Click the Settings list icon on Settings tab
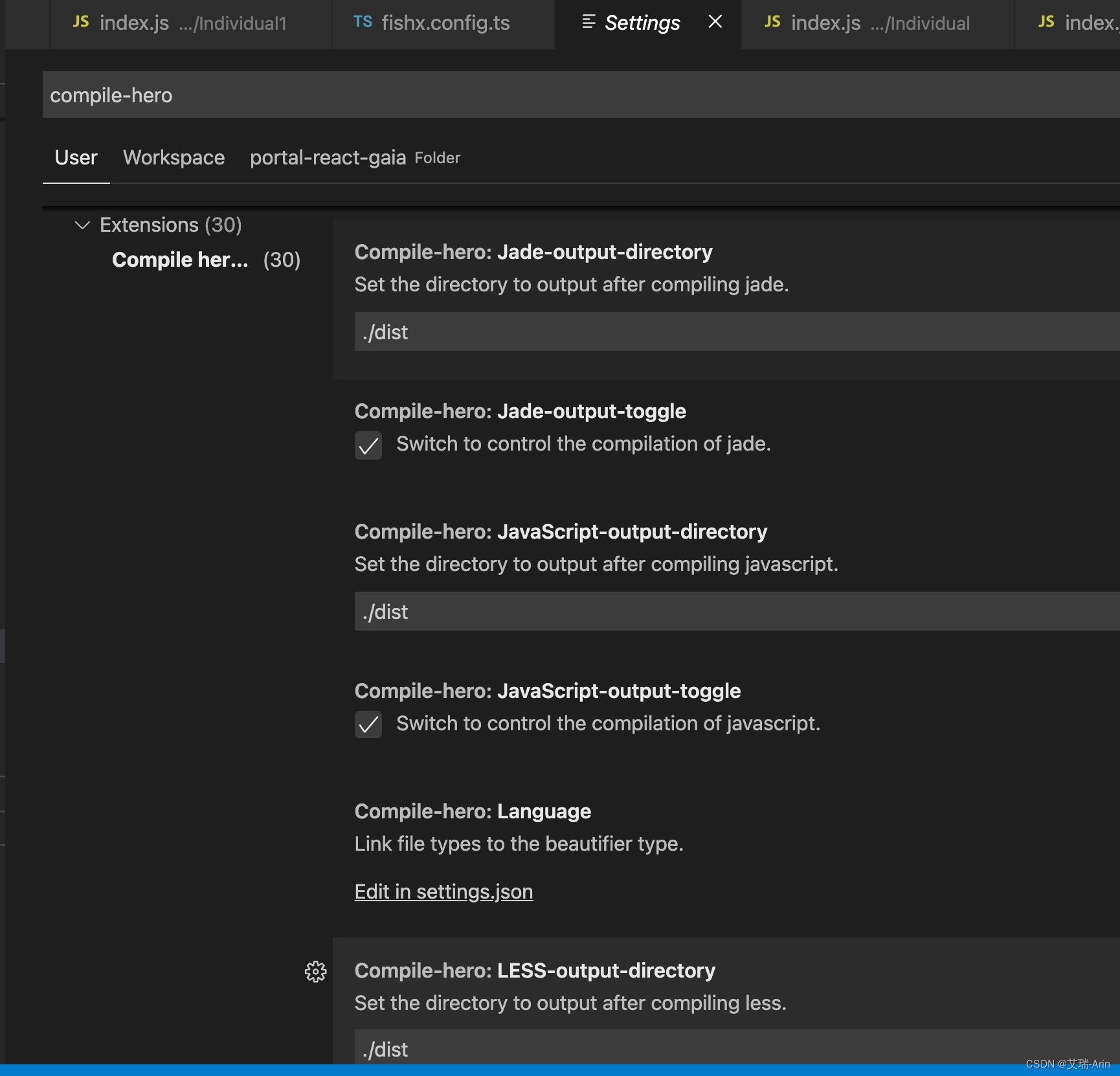This screenshot has height=1076, width=1120. pyautogui.click(x=588, y=21)
